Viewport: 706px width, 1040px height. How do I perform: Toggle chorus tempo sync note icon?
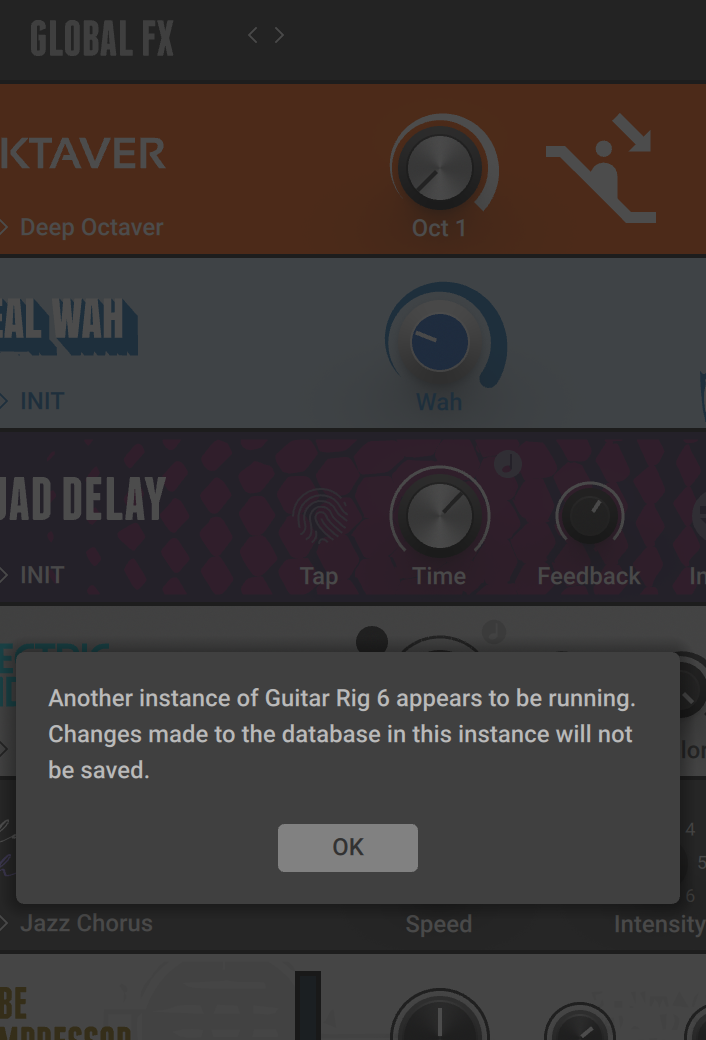pyautogui.click(x=494, y=632)
